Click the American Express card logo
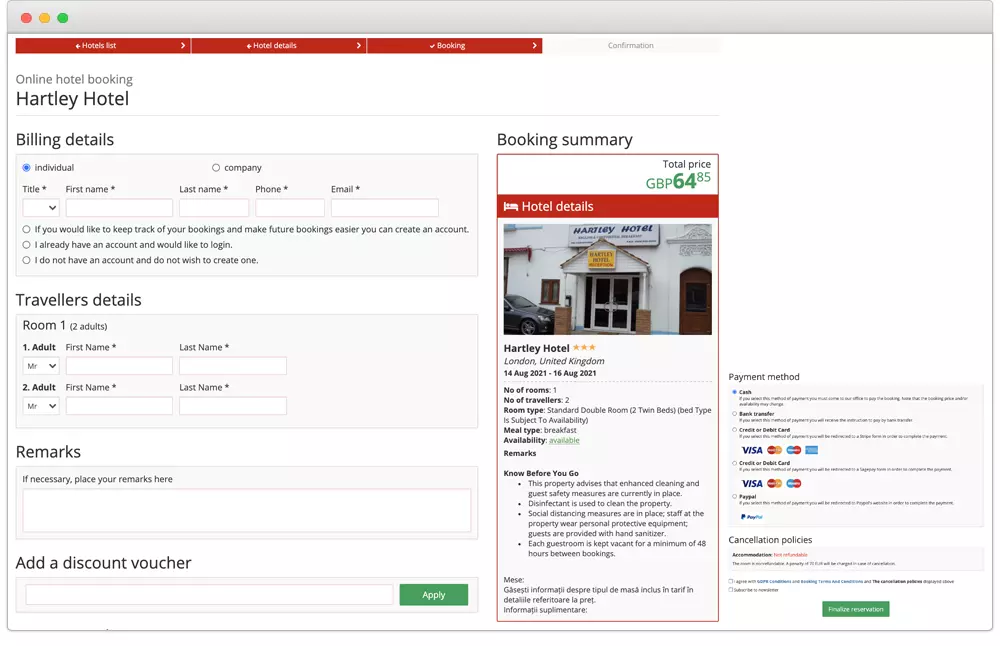Image resolution: width=1000 pixels, height=646 pixels. coord(811,450)
